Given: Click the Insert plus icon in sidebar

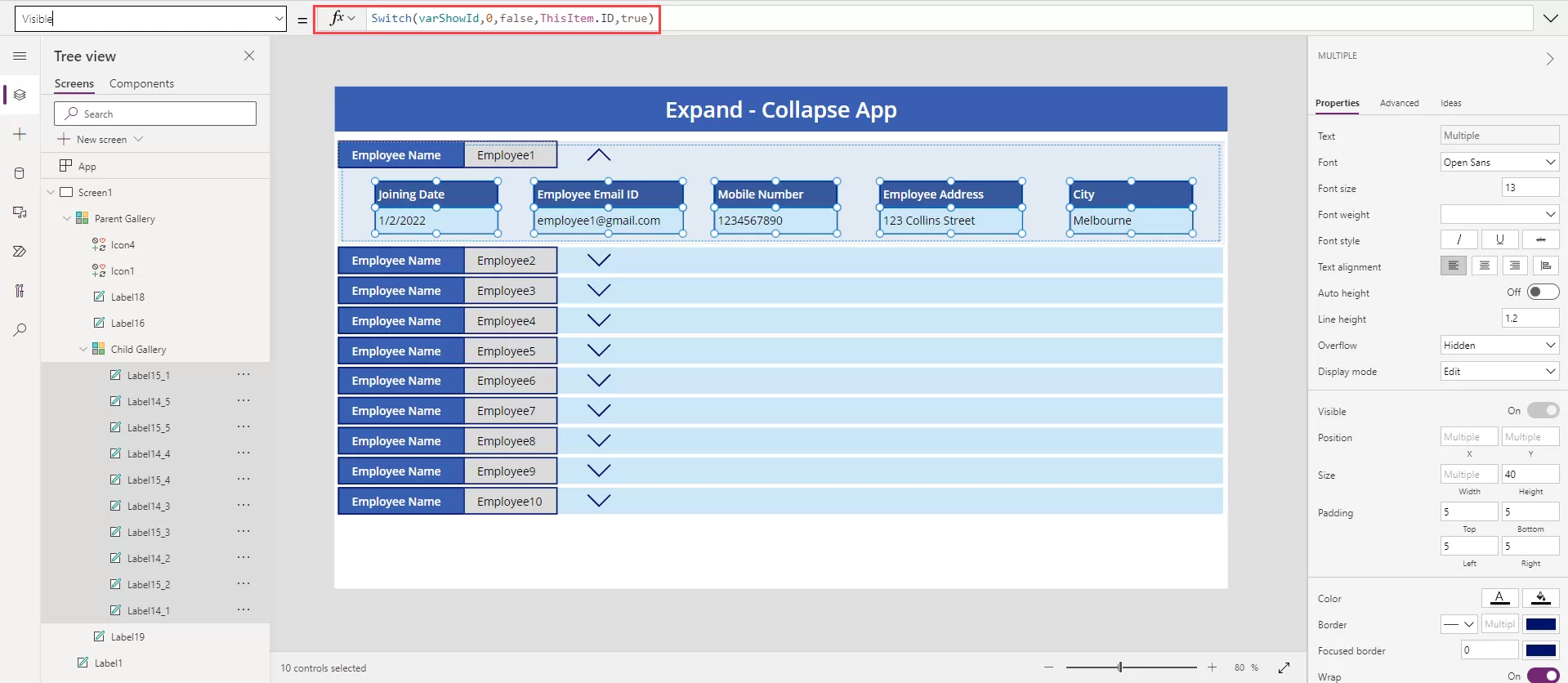Looking at the screenshot, I should pyautogui.click(x=20, y=134).
